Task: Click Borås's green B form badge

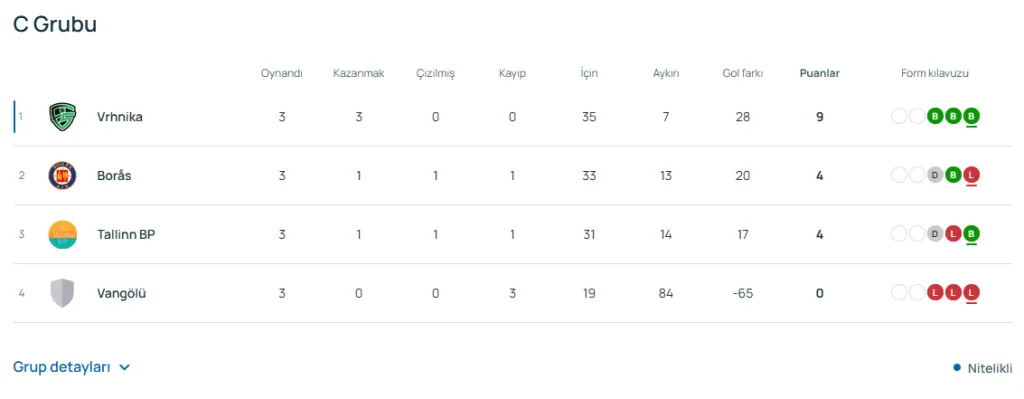Action: tap(953, 176)
